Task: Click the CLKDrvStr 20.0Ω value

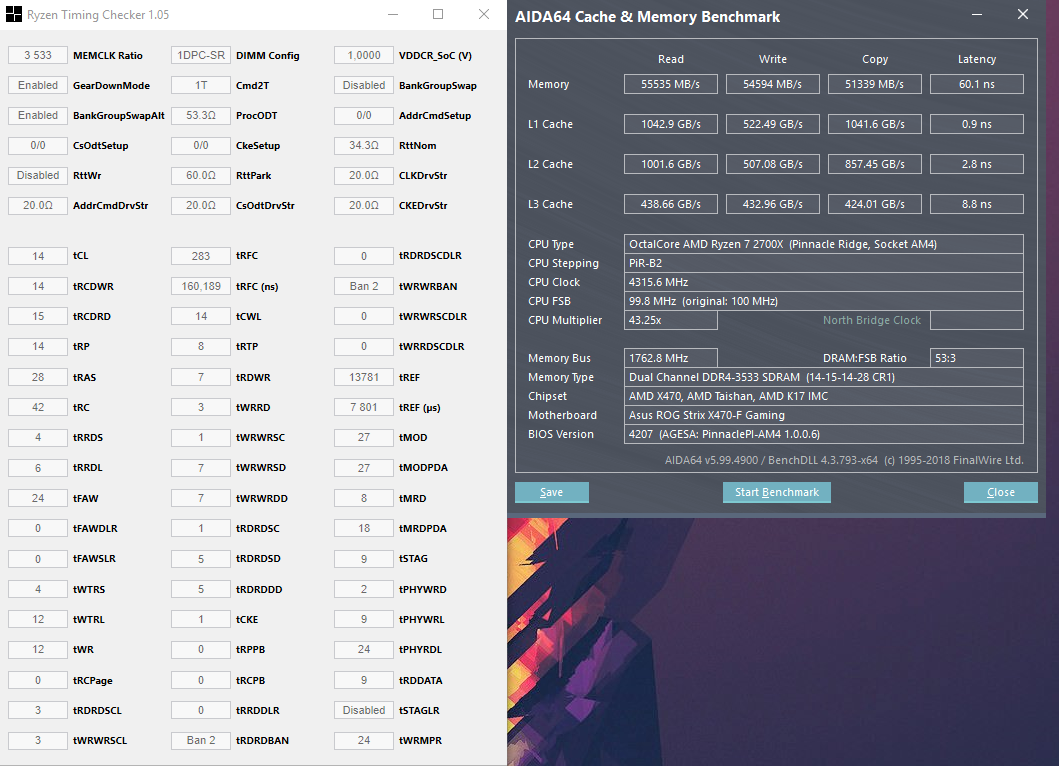Action: (x=364, y=176)
